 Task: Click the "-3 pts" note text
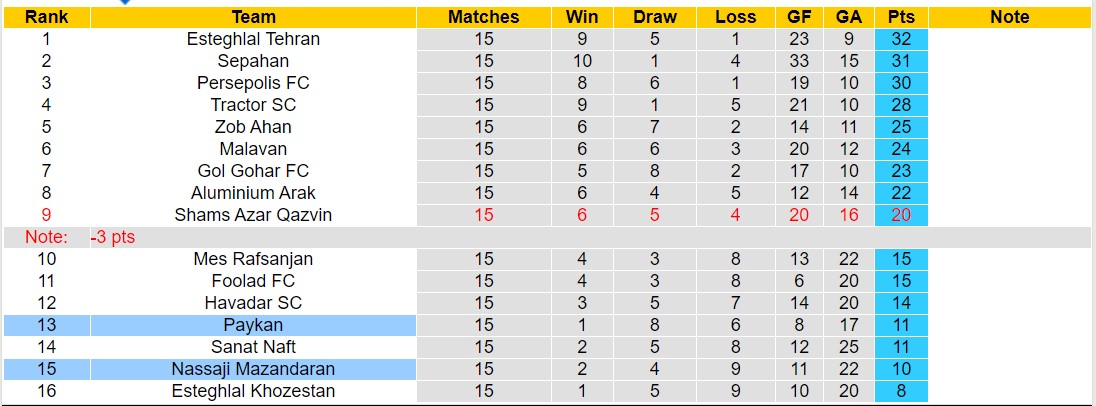[112, 237]
